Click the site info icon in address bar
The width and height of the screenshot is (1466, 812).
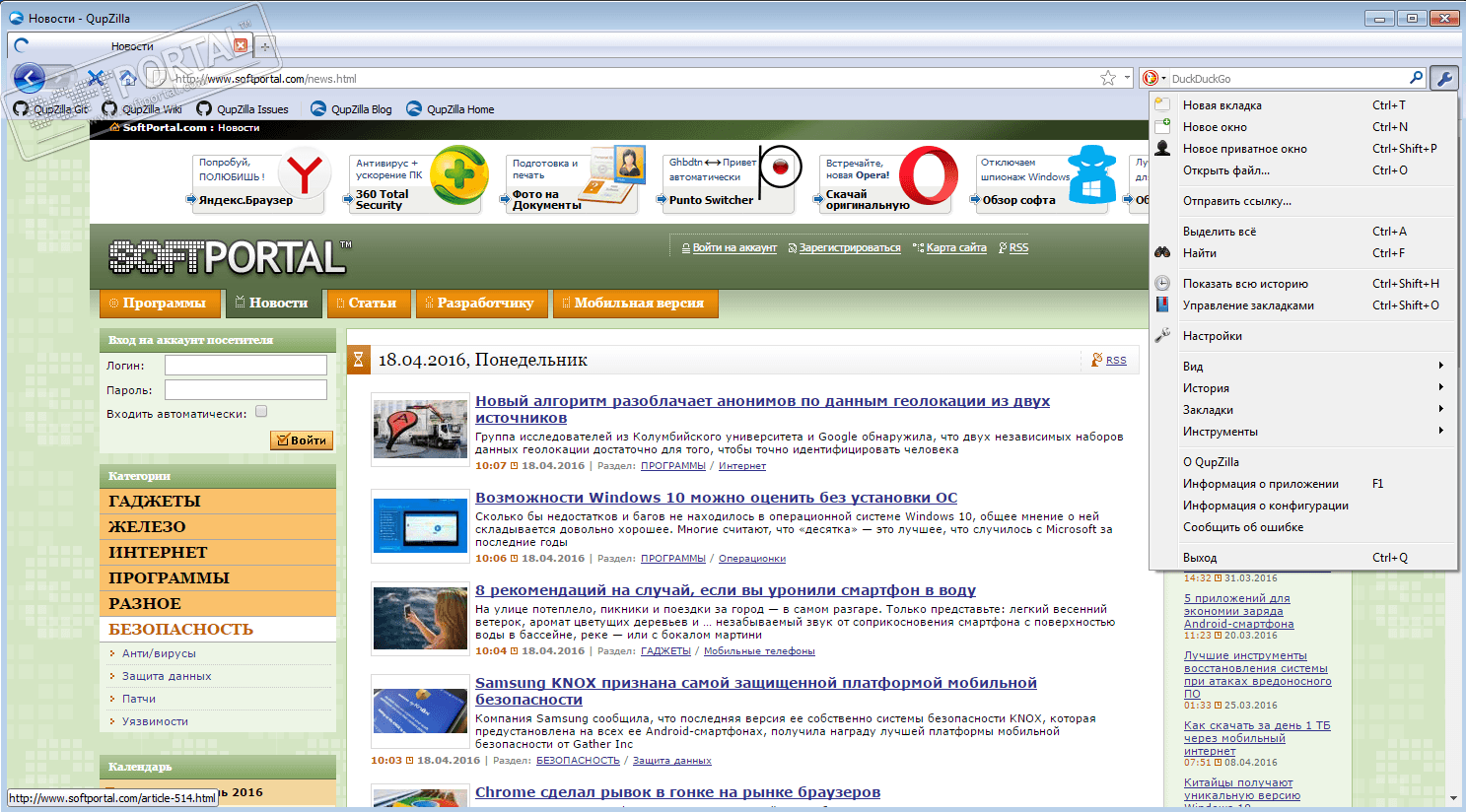(x=157, y=78)
